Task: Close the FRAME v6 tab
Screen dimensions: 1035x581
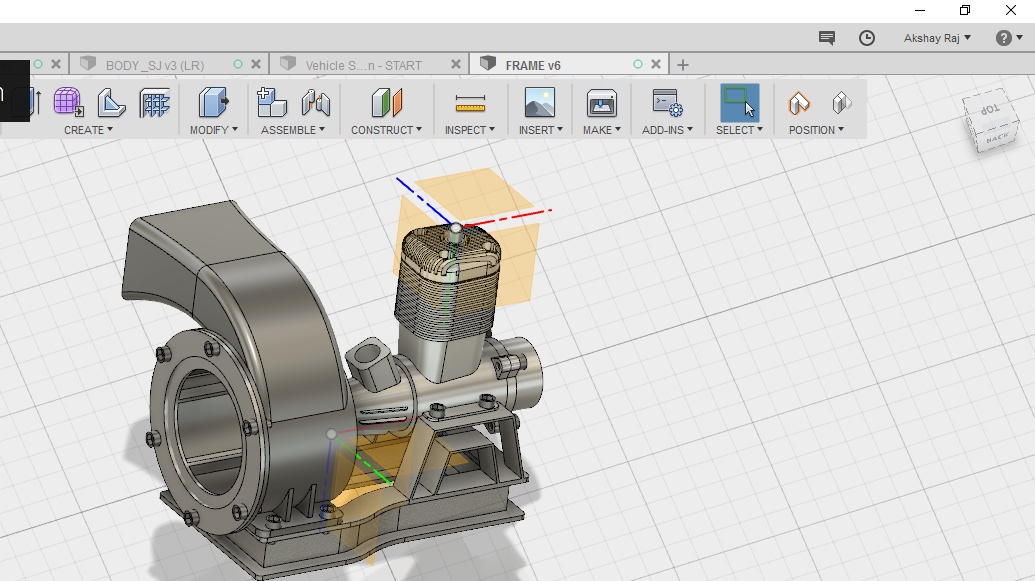Action: point(656,64)
